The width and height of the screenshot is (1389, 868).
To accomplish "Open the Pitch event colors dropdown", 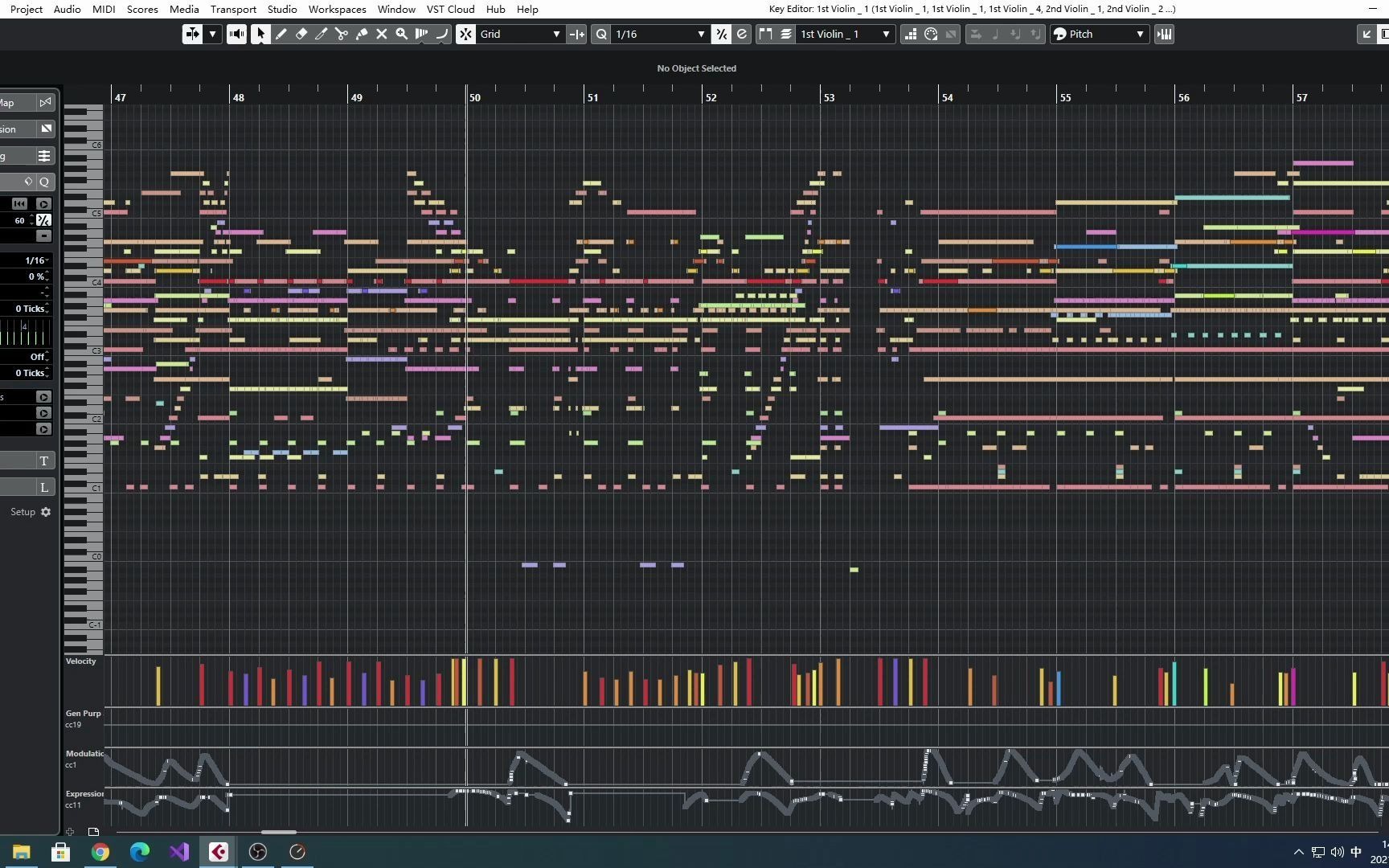I will coord(1099,34).
